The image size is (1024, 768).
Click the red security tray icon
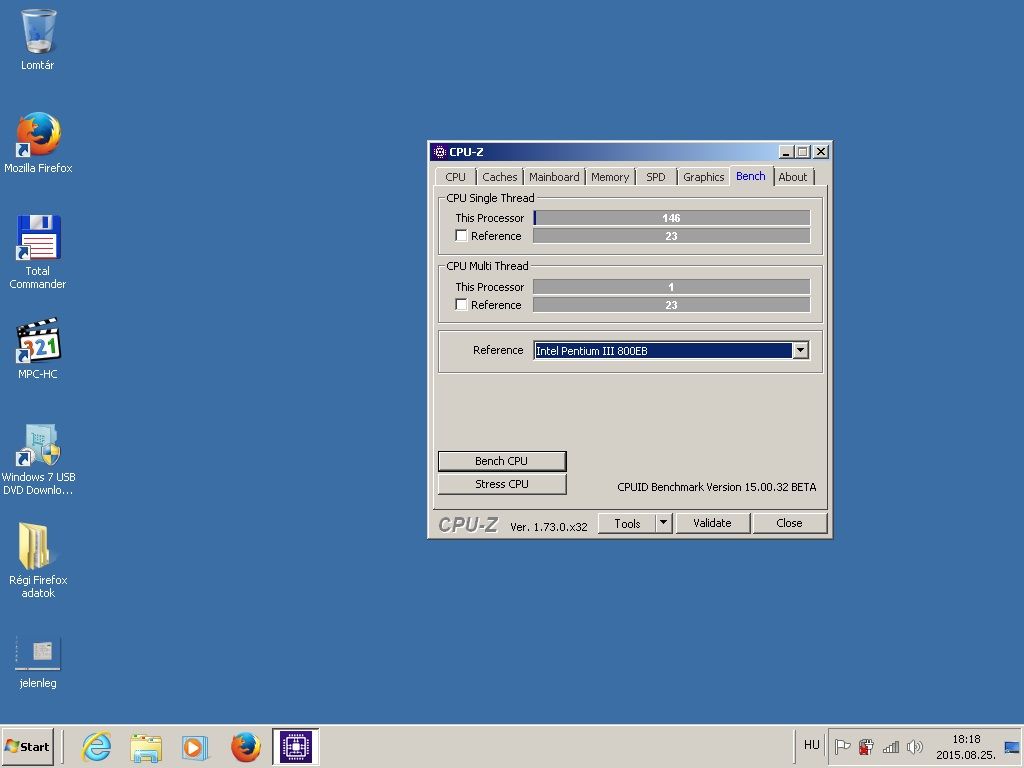pos(866,746)
